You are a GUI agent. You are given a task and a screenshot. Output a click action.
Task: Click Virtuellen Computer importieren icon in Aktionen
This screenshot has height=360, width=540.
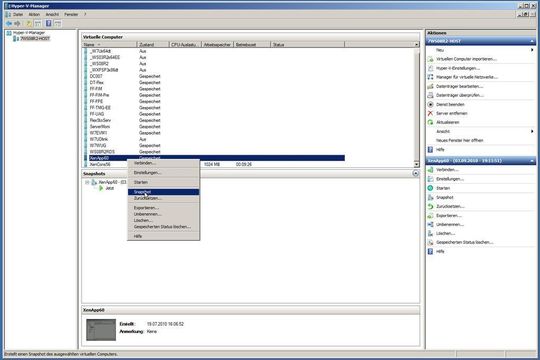430,59
